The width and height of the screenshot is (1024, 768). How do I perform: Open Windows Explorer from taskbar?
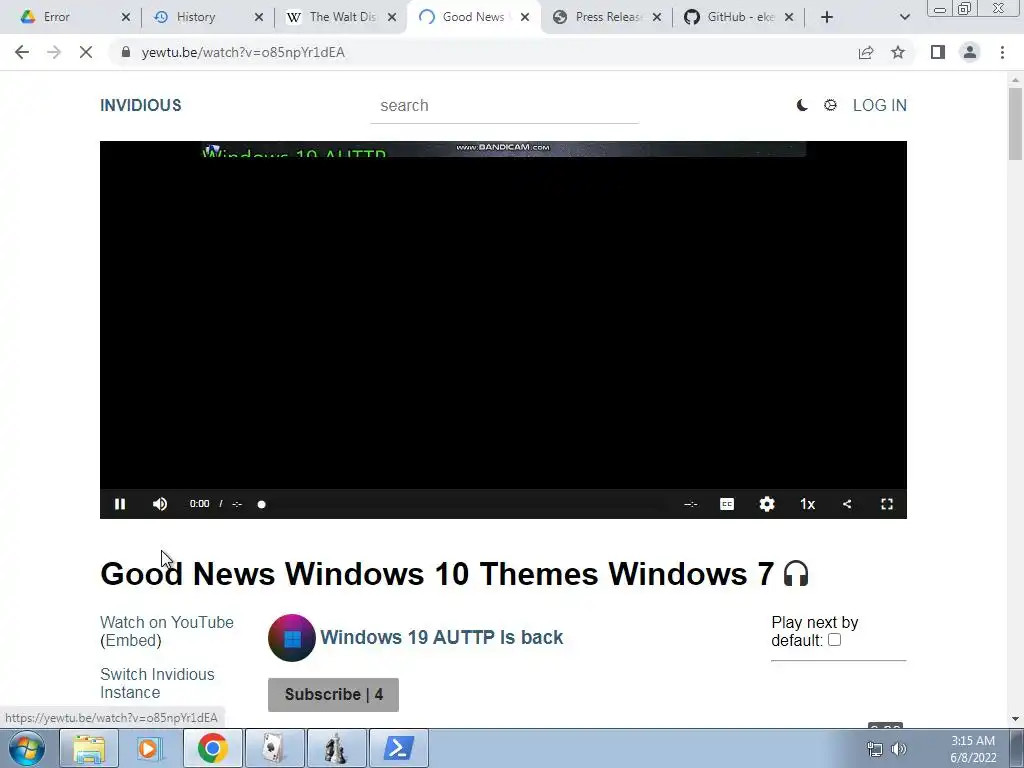click(x=89, y=748)
